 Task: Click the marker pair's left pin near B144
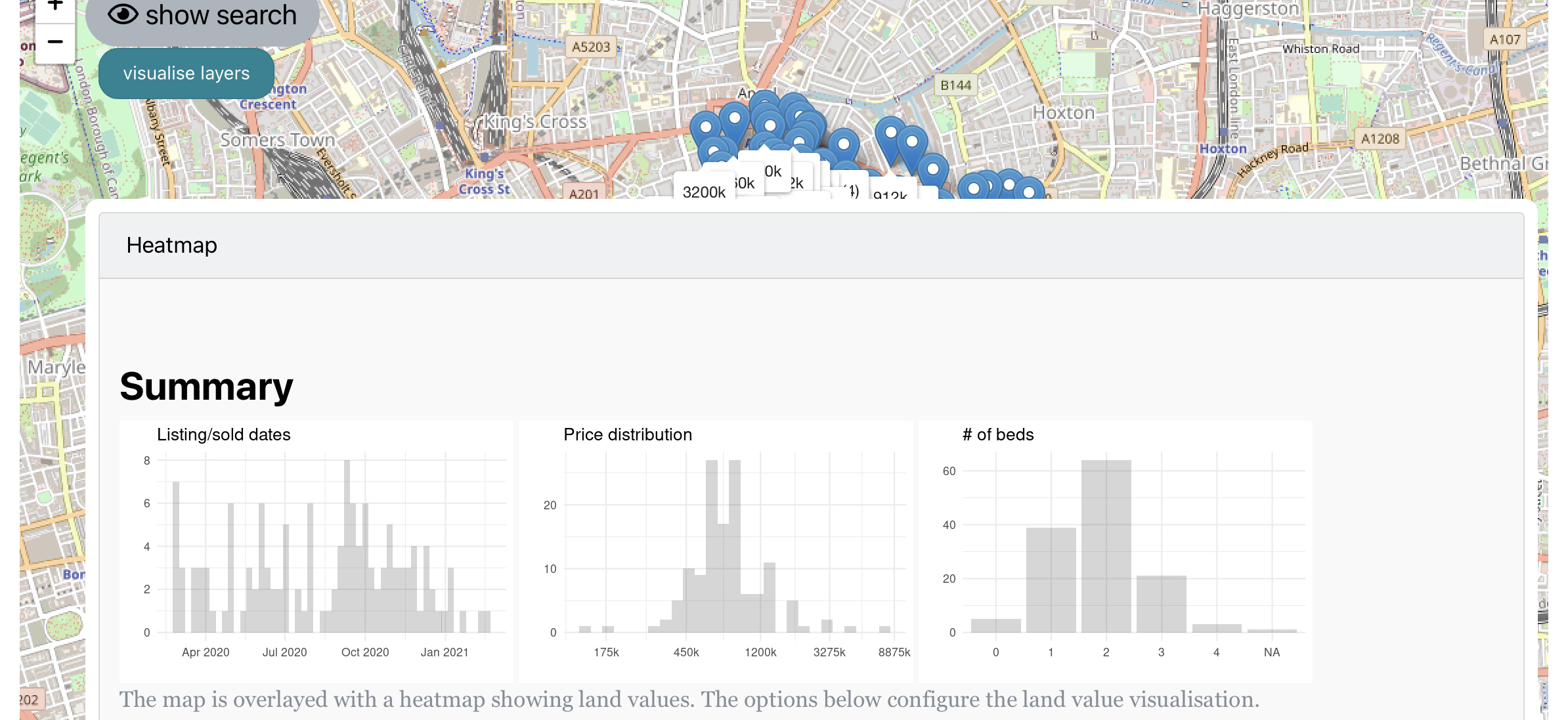click(890, 134)
